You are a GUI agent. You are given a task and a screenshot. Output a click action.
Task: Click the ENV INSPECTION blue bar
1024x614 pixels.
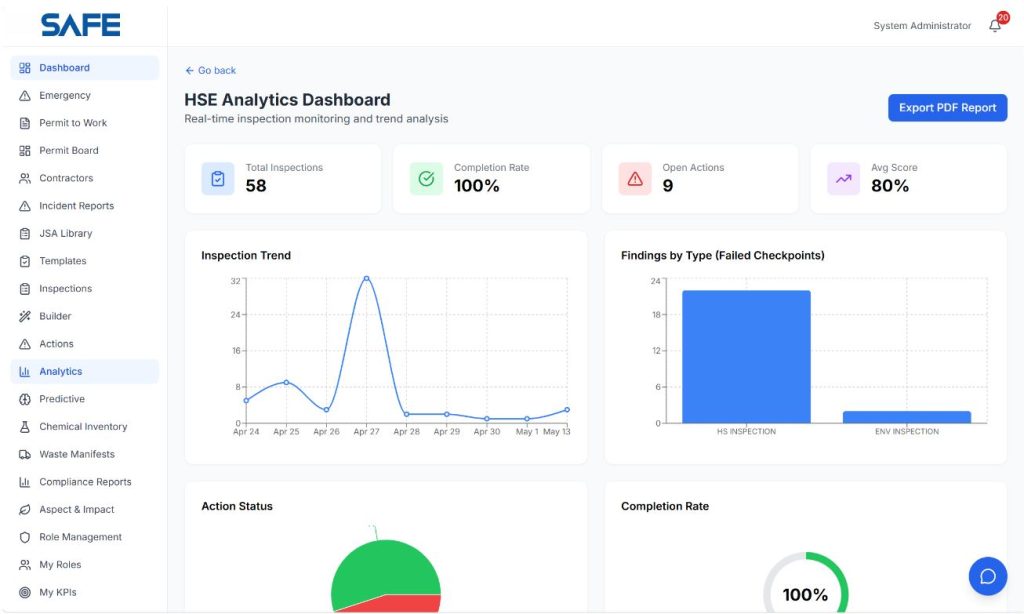click(906, 417)
